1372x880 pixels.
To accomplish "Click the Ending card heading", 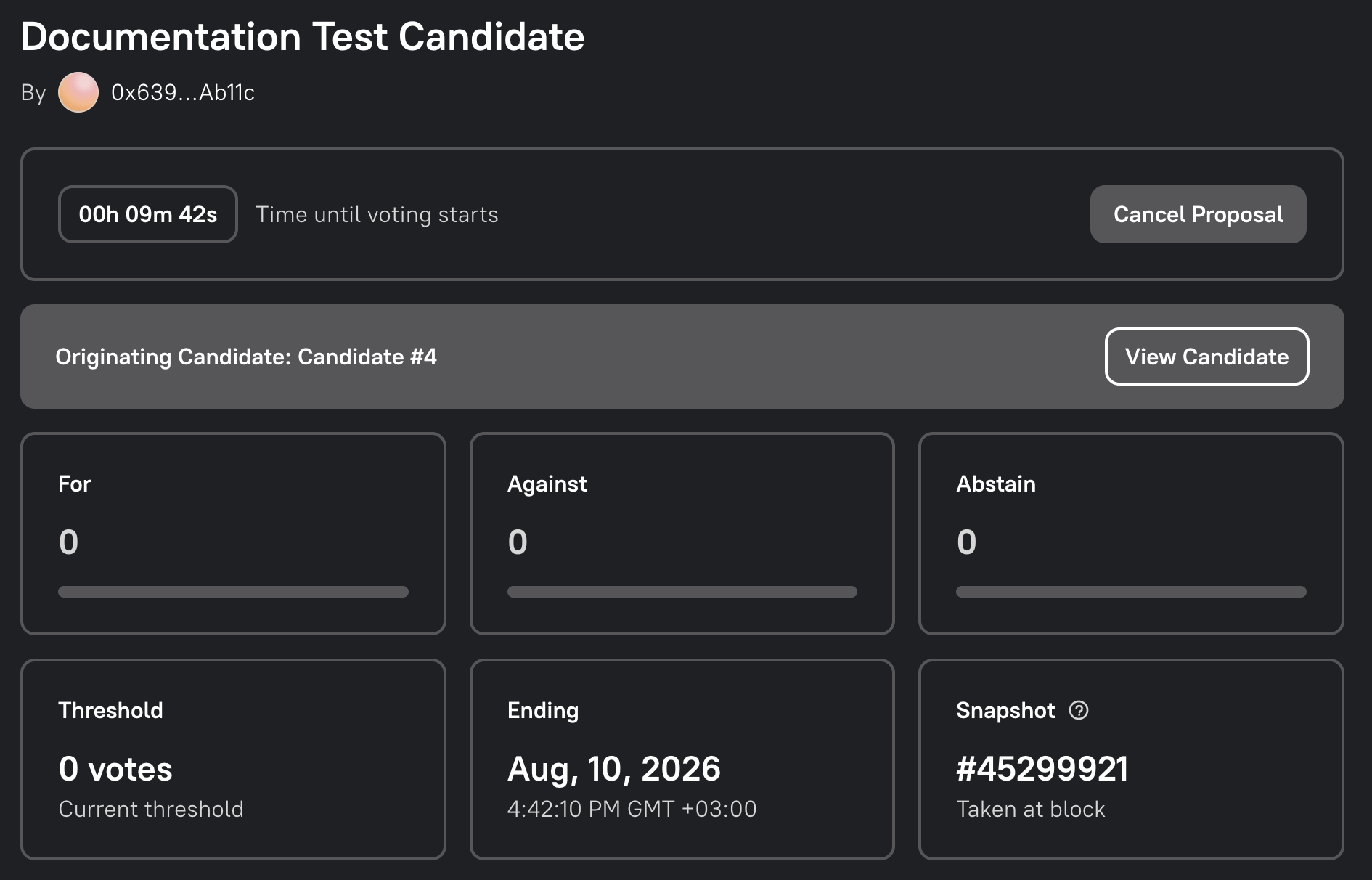I will tap(543, 711).
